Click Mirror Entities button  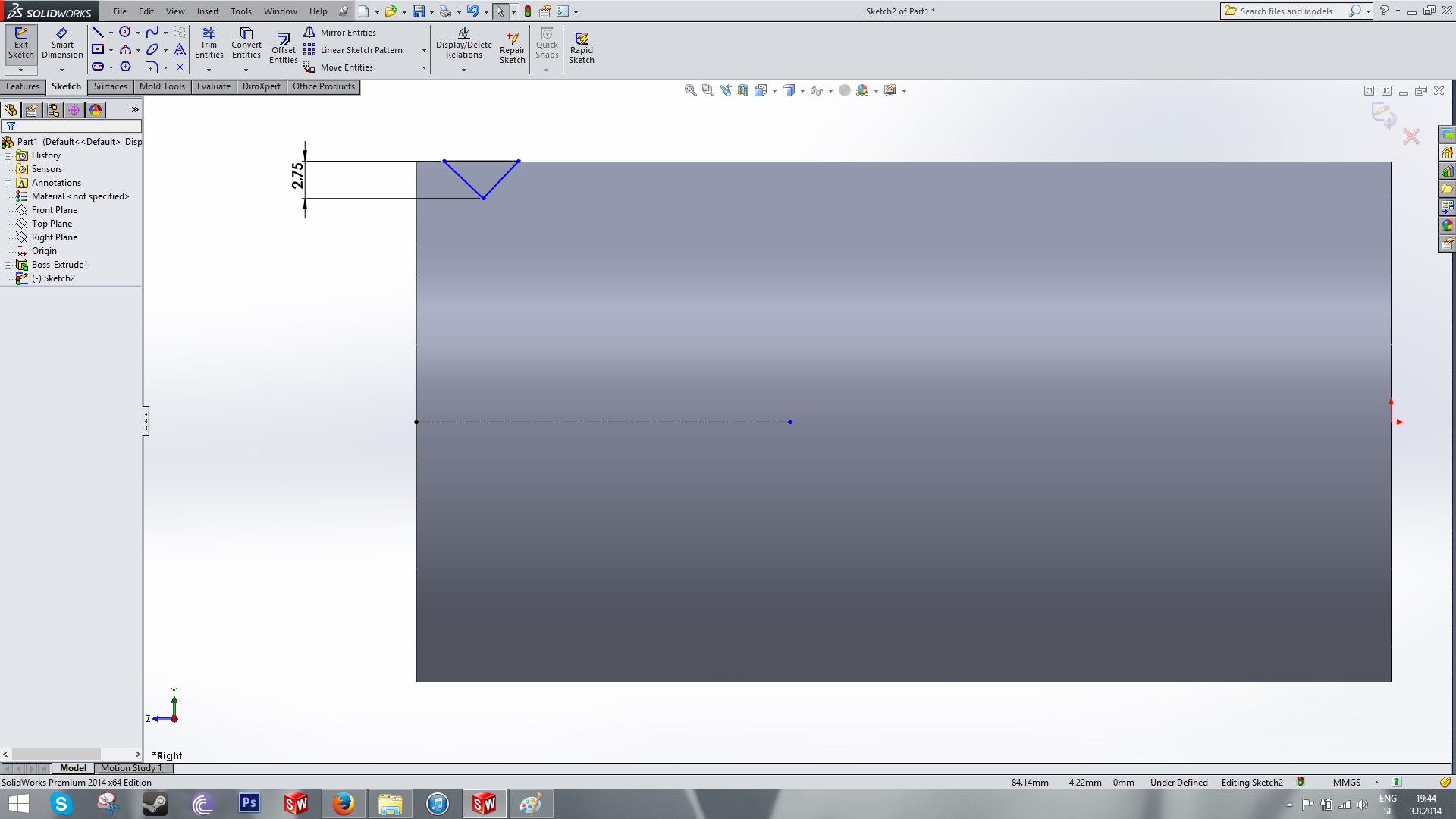click(340, 33)
